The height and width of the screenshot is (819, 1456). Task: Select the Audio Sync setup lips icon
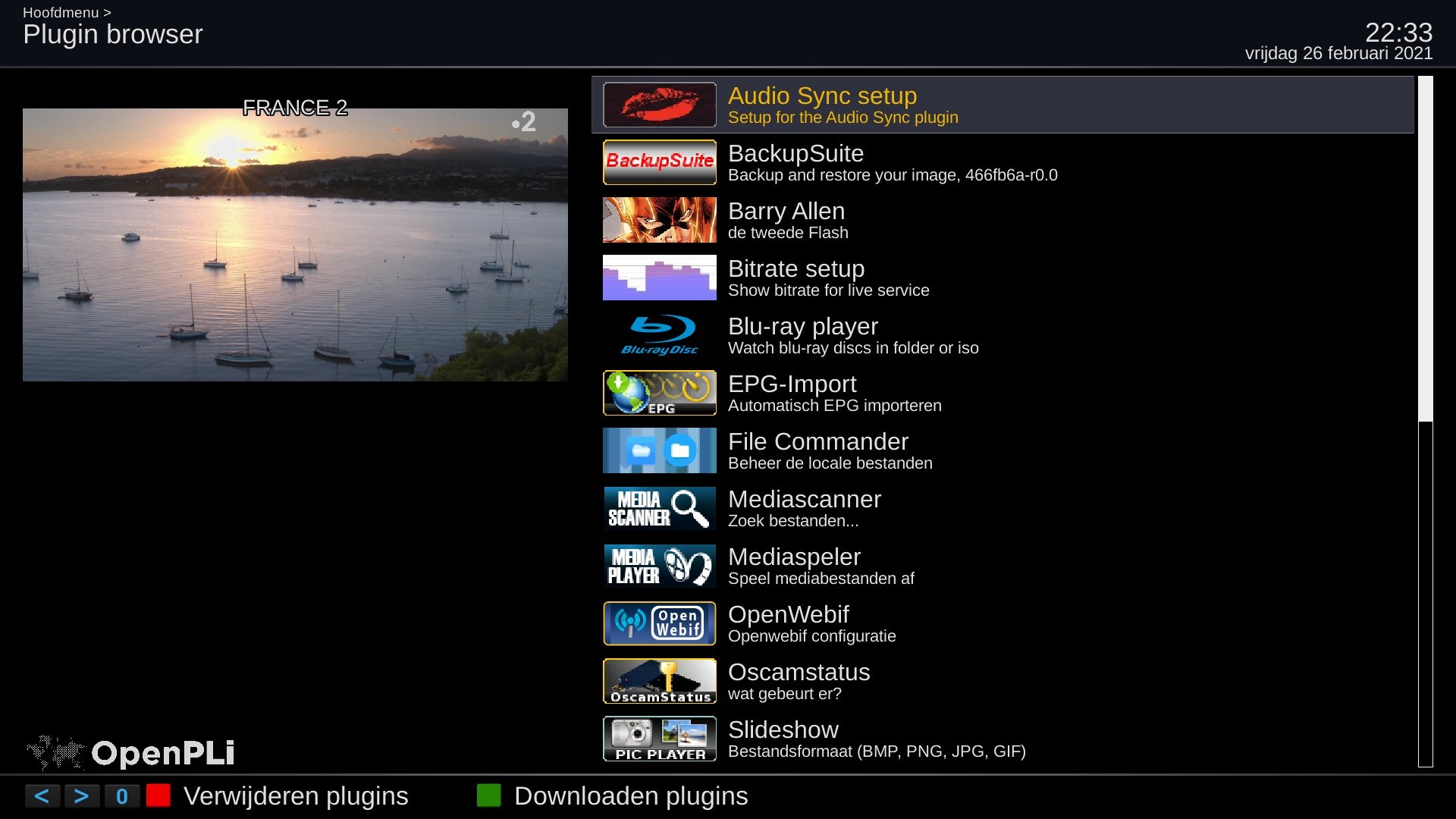pos(659,105)
